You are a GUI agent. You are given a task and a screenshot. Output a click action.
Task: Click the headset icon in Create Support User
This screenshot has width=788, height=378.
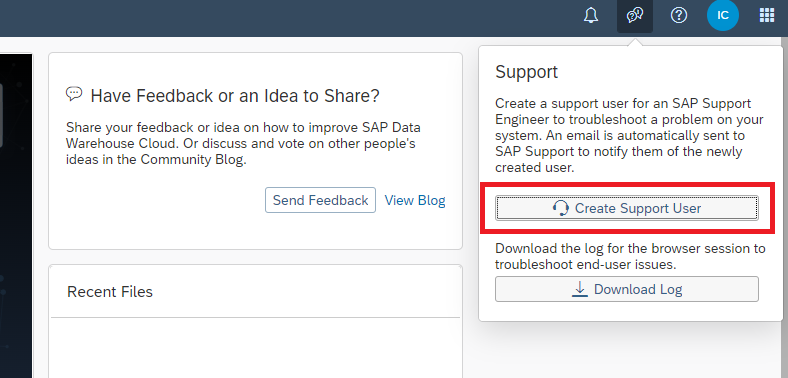[560, 208]
